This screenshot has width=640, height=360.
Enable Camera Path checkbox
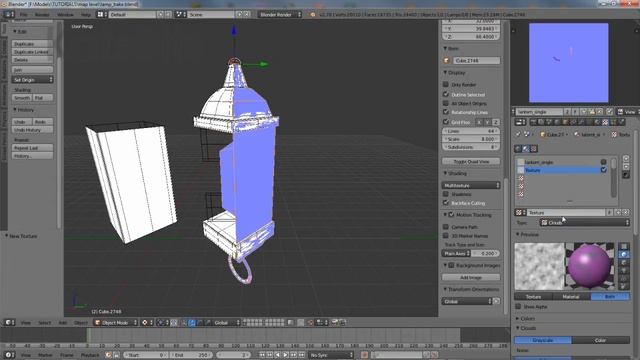pos(446,227)
